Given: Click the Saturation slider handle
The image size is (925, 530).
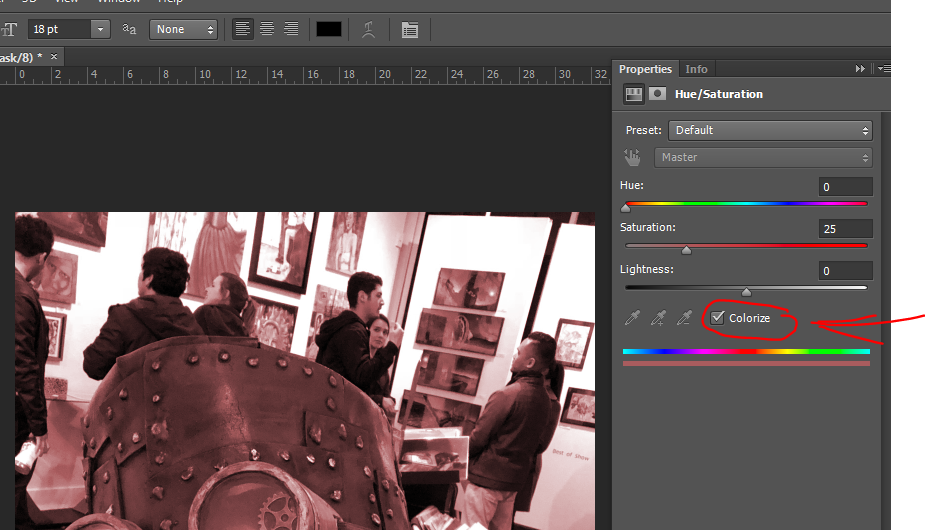Looking at the screenshot, I should [x=686, y=250].
